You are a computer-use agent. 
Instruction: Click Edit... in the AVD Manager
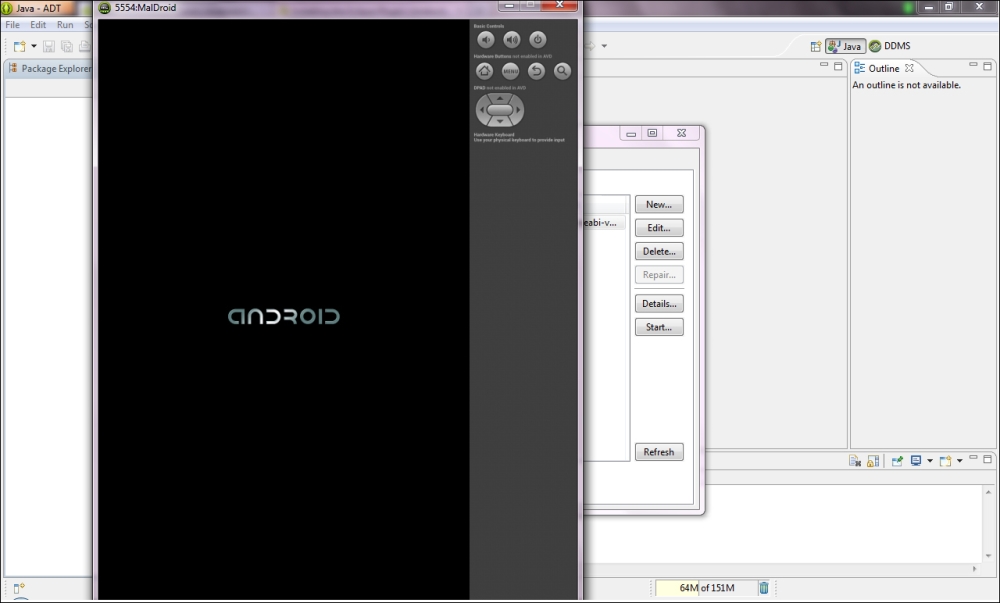[x=659, y=228]
